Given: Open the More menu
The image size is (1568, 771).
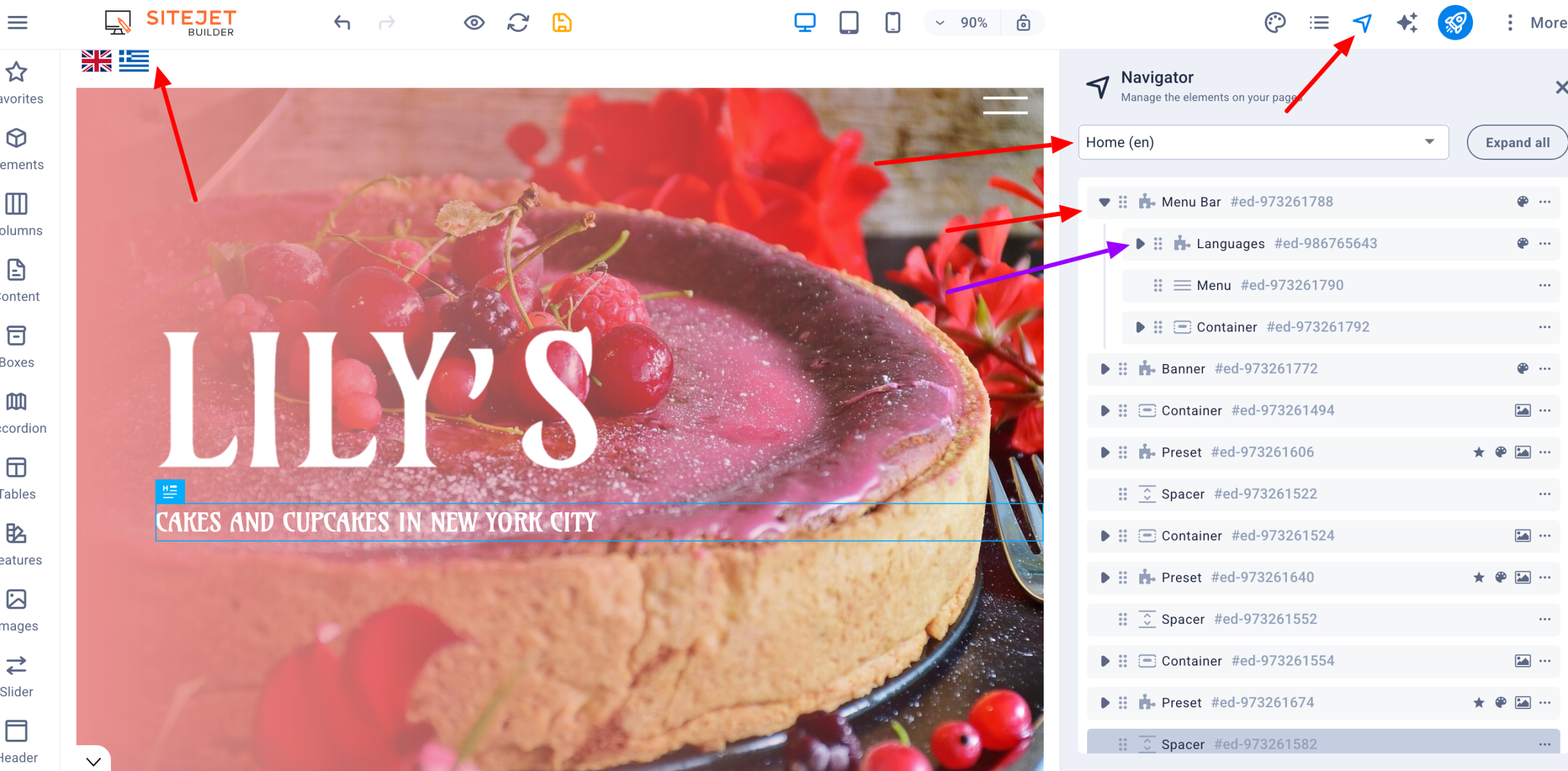Looking at the screenshot, I should (x=1536, y=23).
